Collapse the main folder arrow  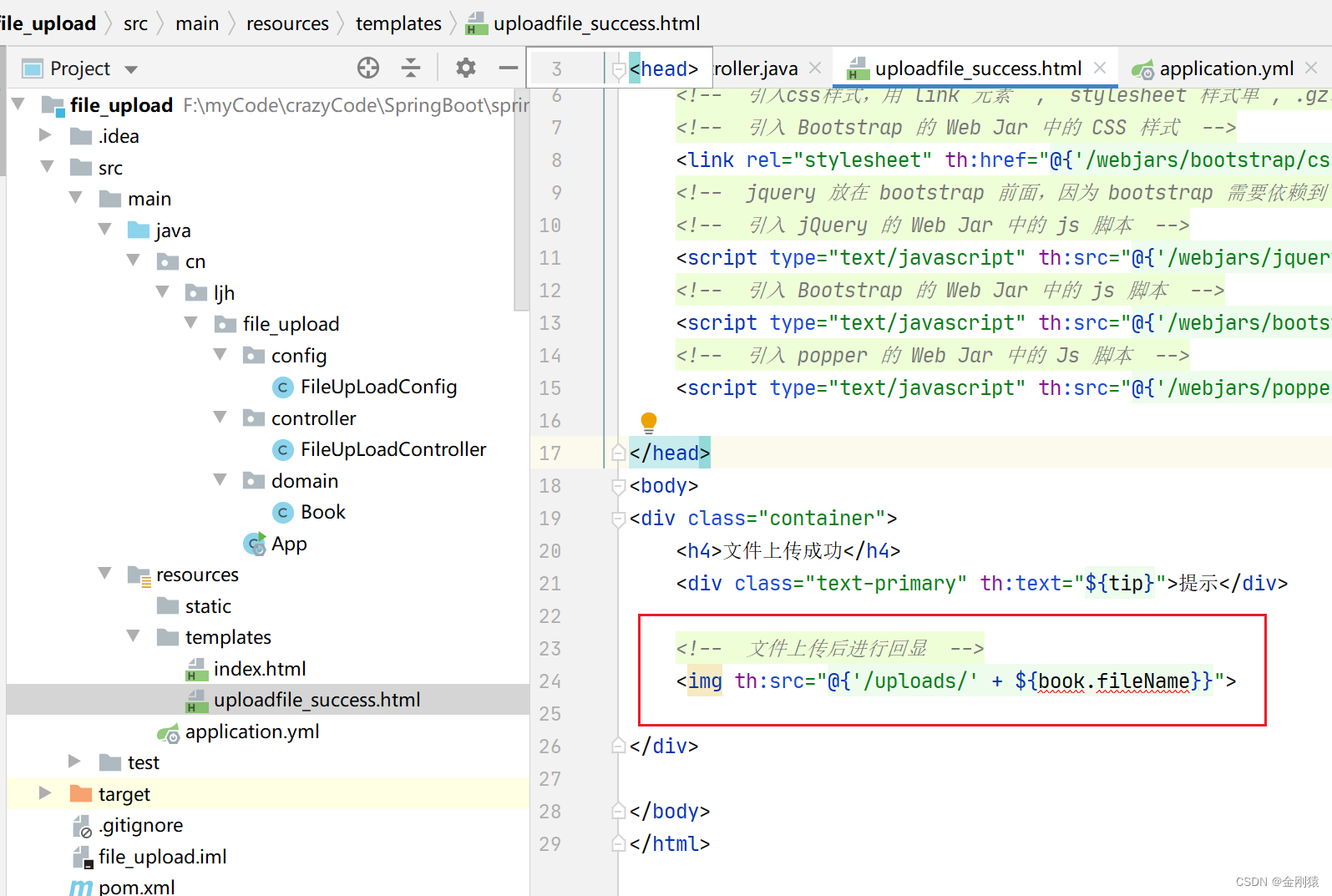[76, 198]
